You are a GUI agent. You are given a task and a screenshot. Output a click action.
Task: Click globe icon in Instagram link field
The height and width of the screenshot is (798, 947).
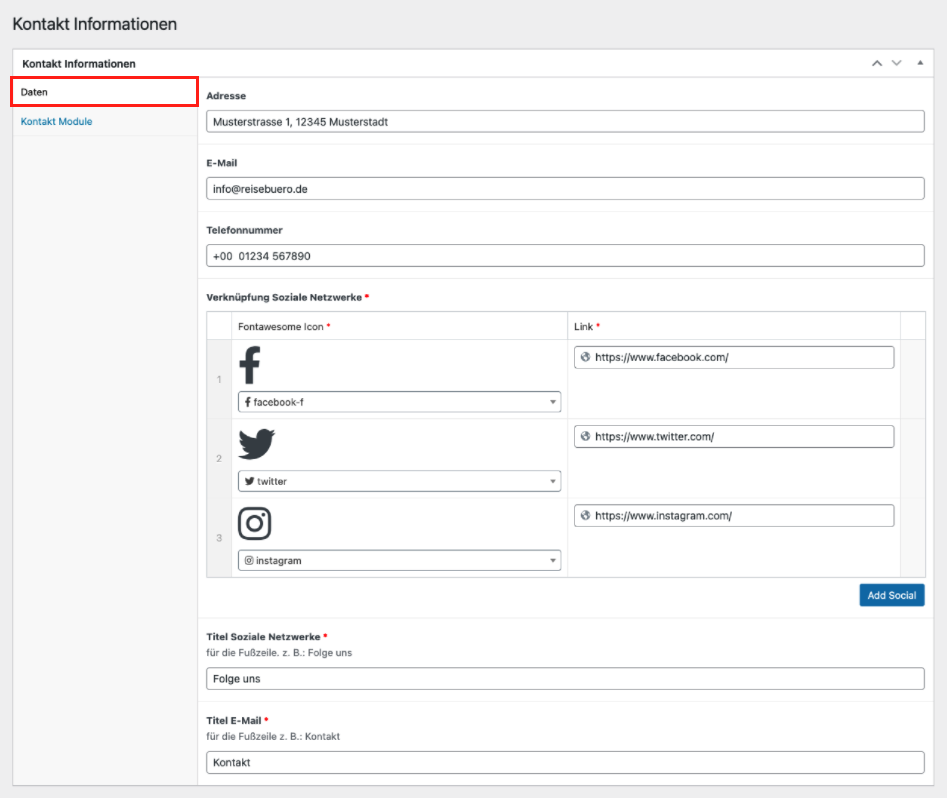[x=585, y=516]
